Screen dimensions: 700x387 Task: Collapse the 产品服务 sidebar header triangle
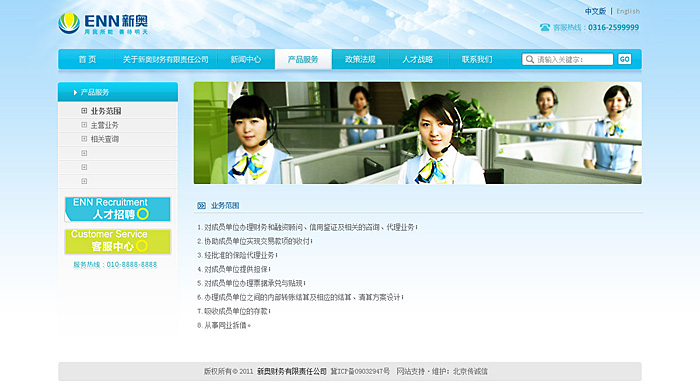click(75, 92)
